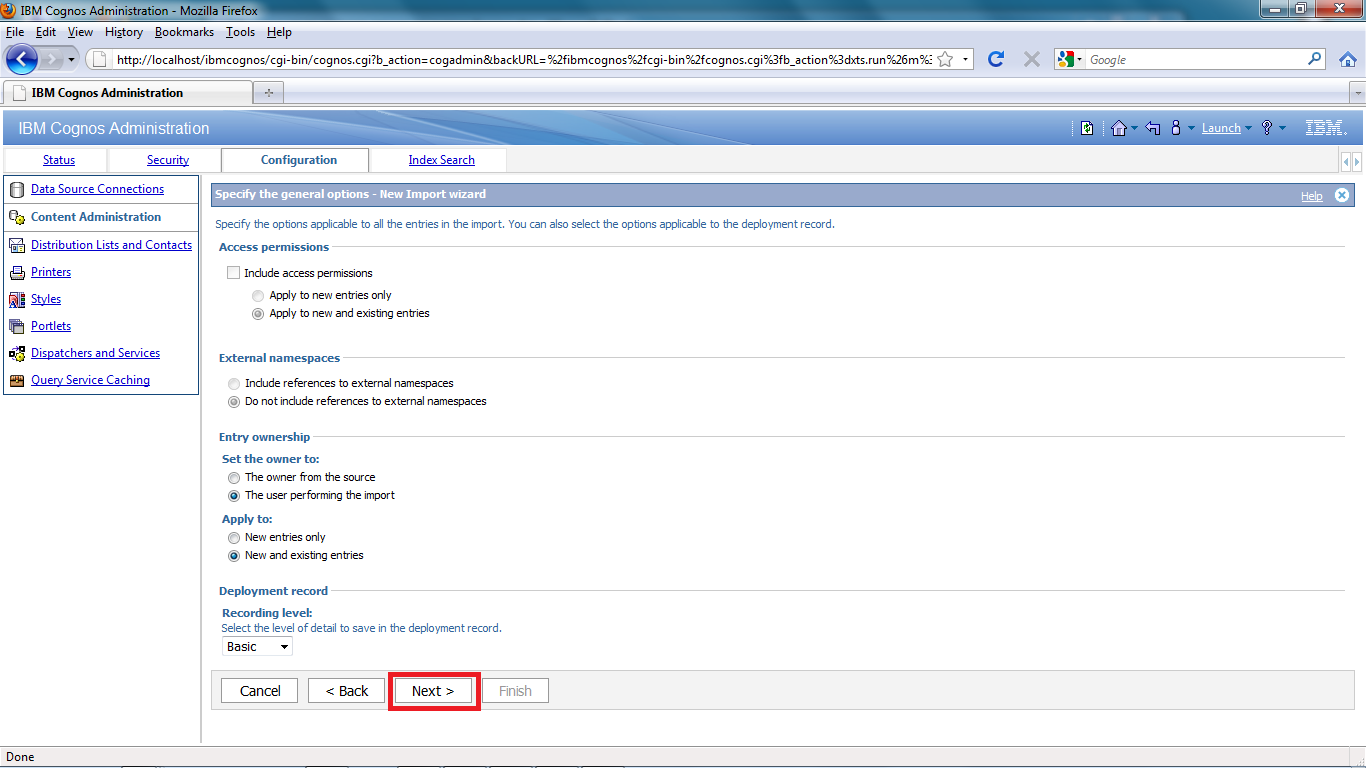Click the Cognos refresh page icon

[x=1087, y=128]
